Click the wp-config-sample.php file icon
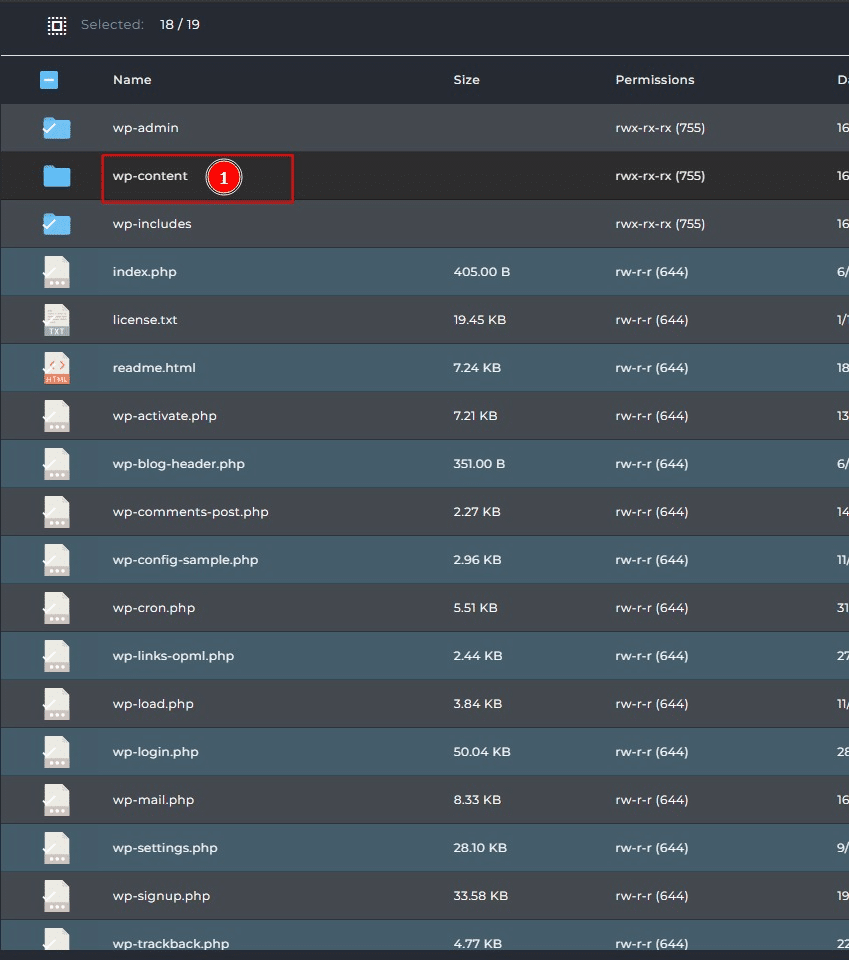 click(x=57, y=560)
